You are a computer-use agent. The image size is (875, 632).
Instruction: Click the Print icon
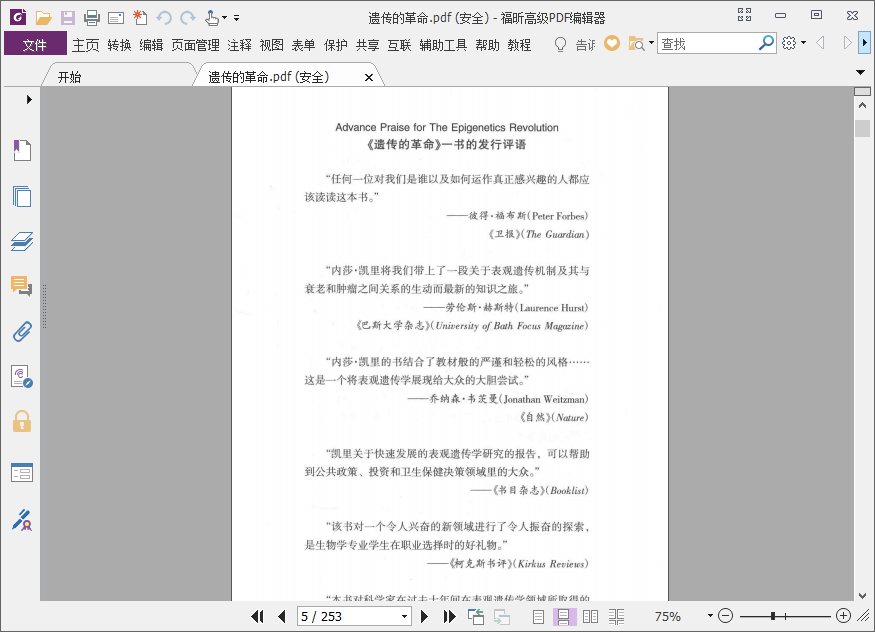pyautogui.click(x=92, y=18)
